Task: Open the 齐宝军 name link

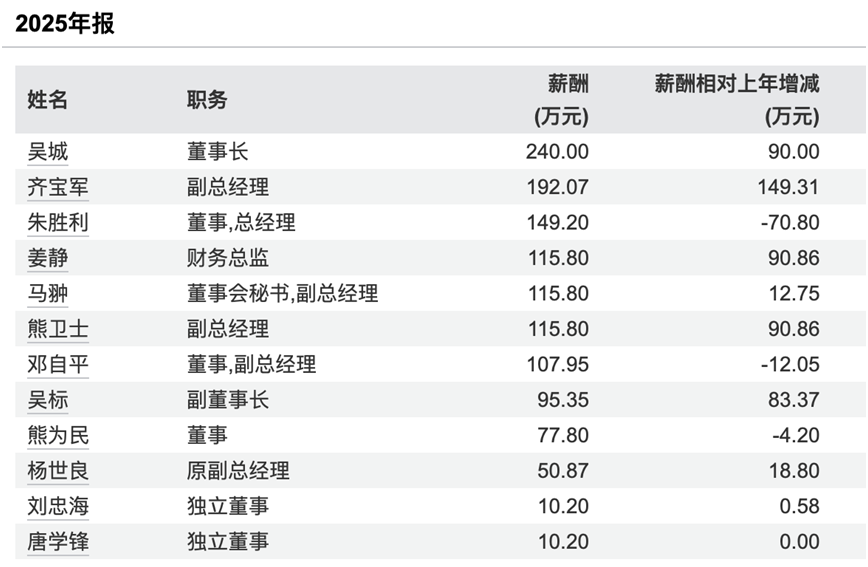Action: [x=58, y=187]
